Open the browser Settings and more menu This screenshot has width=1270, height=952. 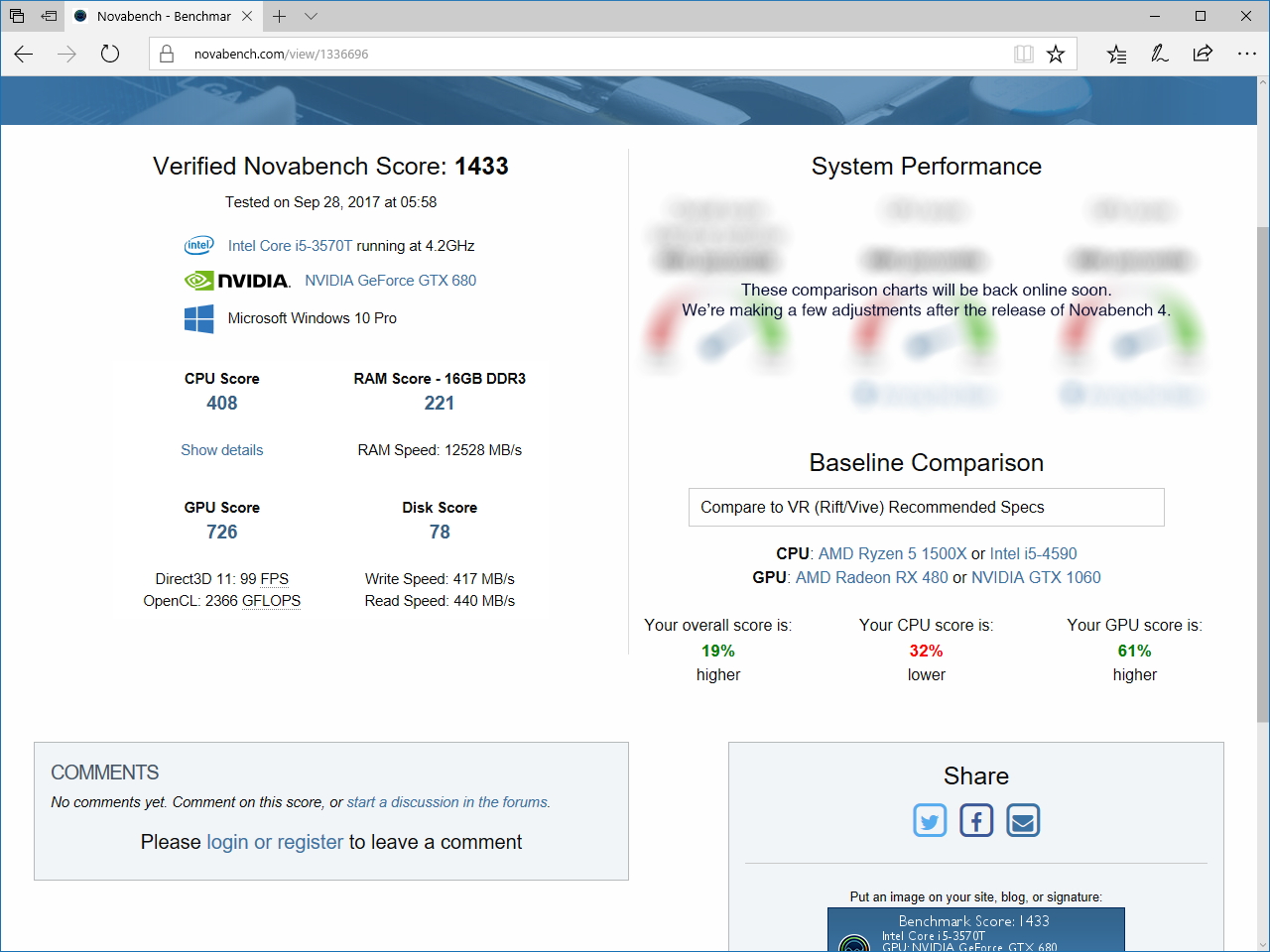(1247, 55)
